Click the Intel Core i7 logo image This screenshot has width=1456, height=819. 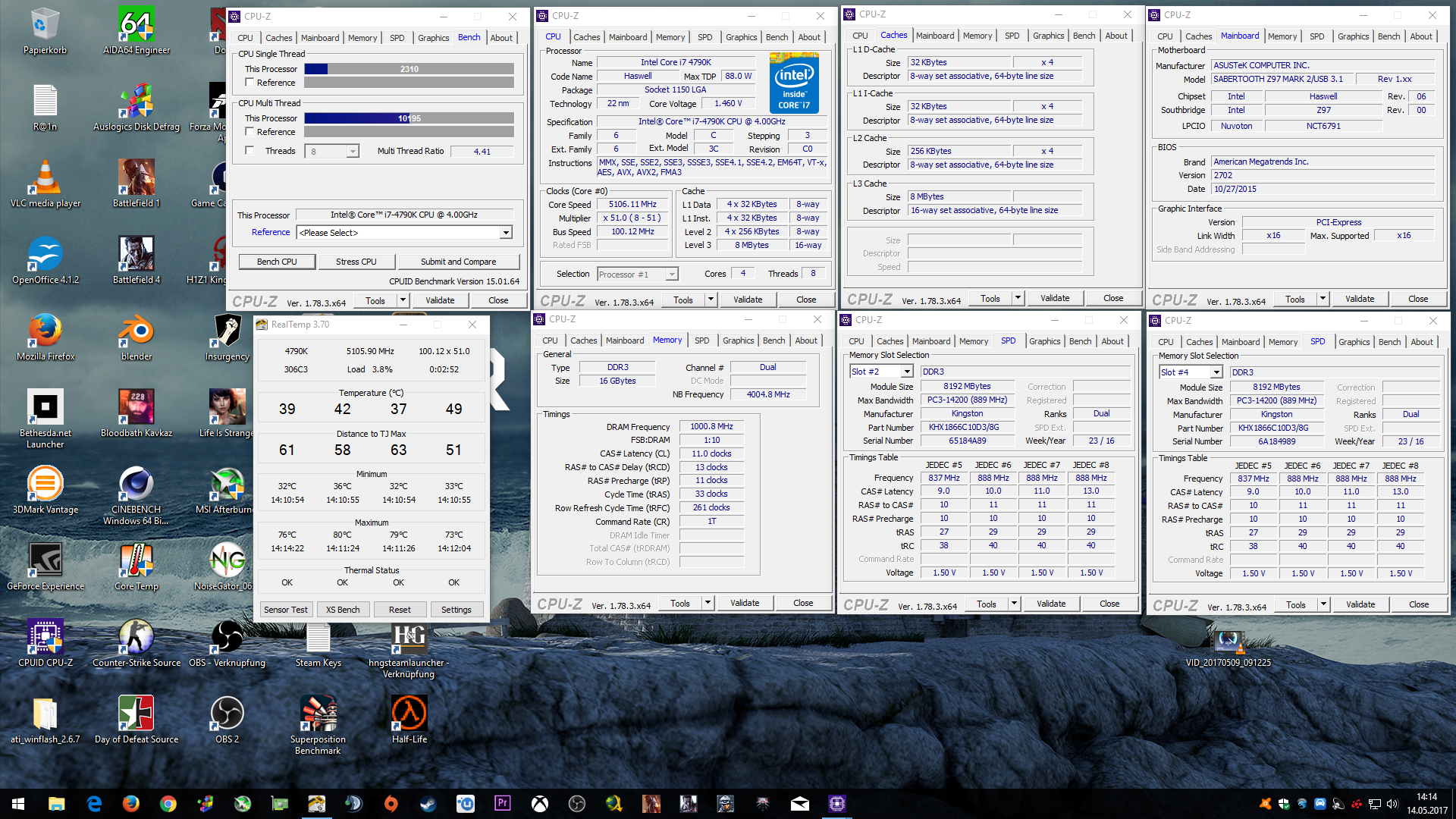point(794,83)
